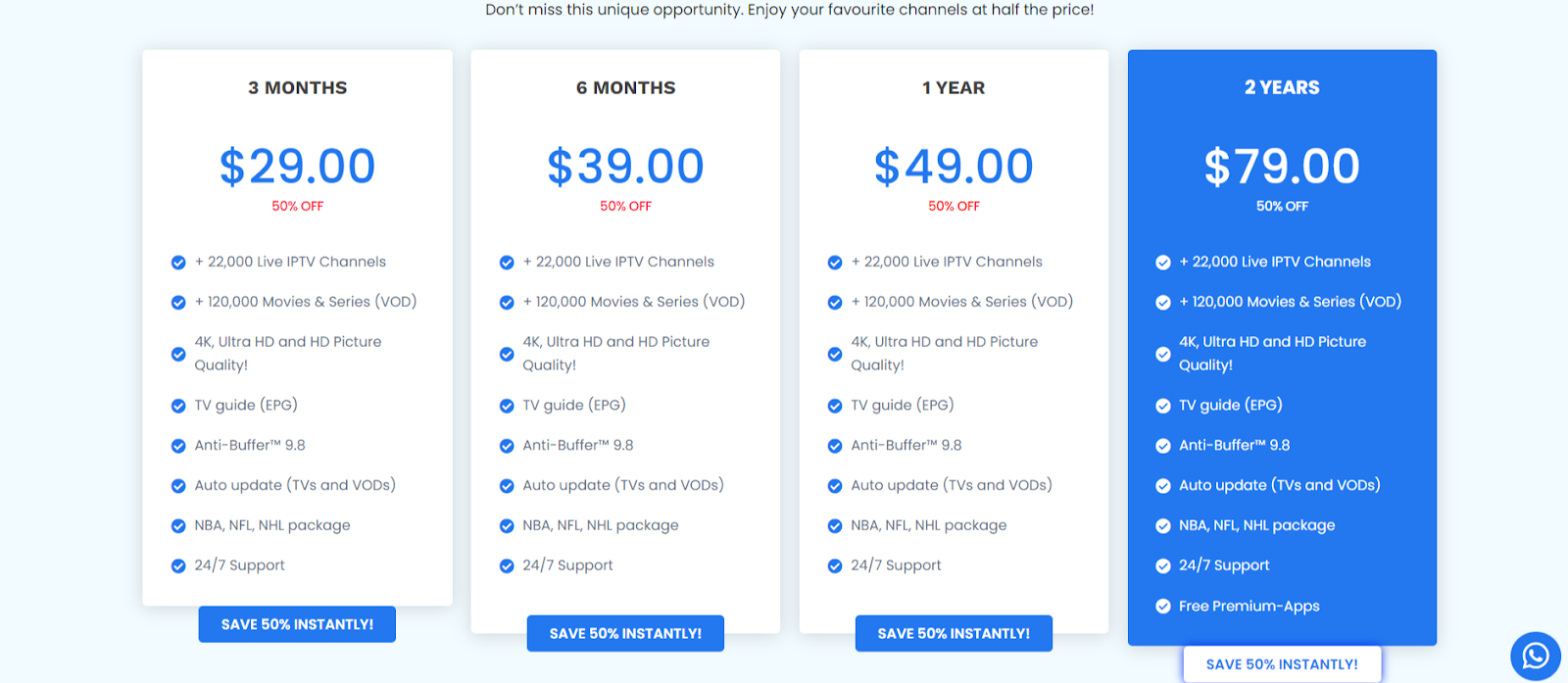This screenshot has height=683, width=1568.
Task: Click the checkmark beside 22,000 Live IPTV Channels
Action: click(x=178, y=262)
